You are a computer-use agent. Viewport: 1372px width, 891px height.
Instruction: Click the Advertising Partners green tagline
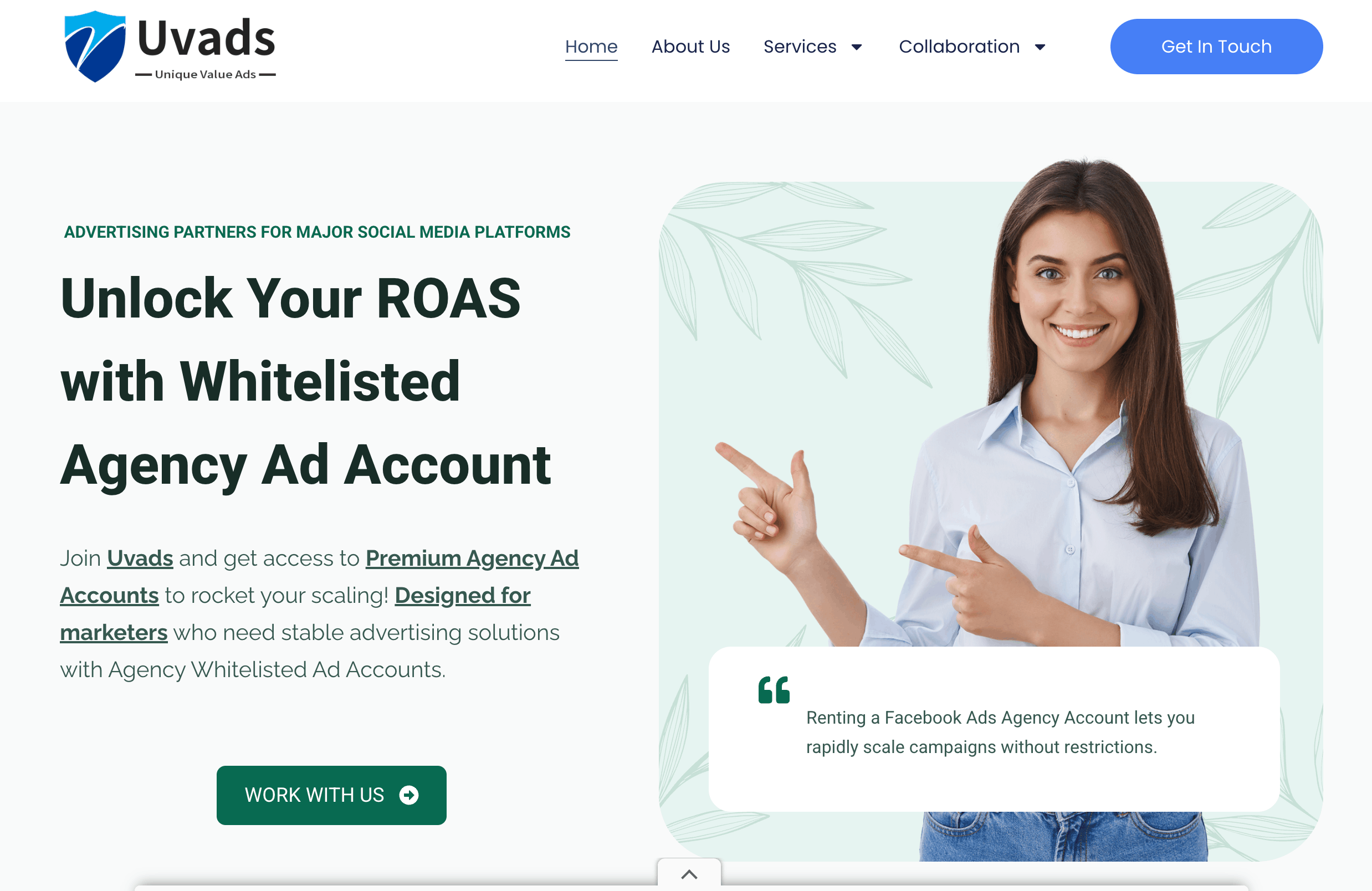[x=317, y=232]
